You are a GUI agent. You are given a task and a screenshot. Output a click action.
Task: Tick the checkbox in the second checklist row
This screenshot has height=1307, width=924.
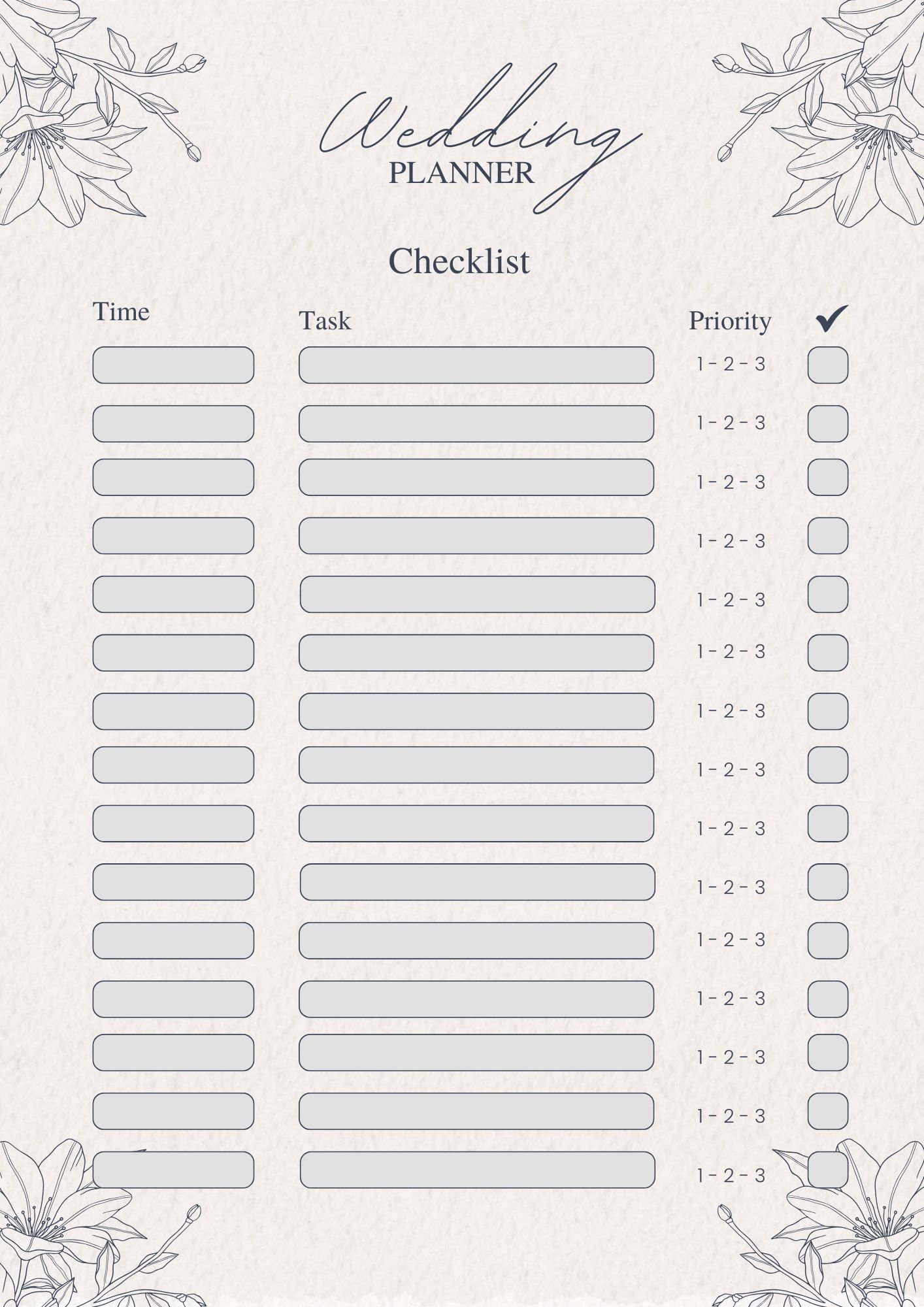point(827,423)
